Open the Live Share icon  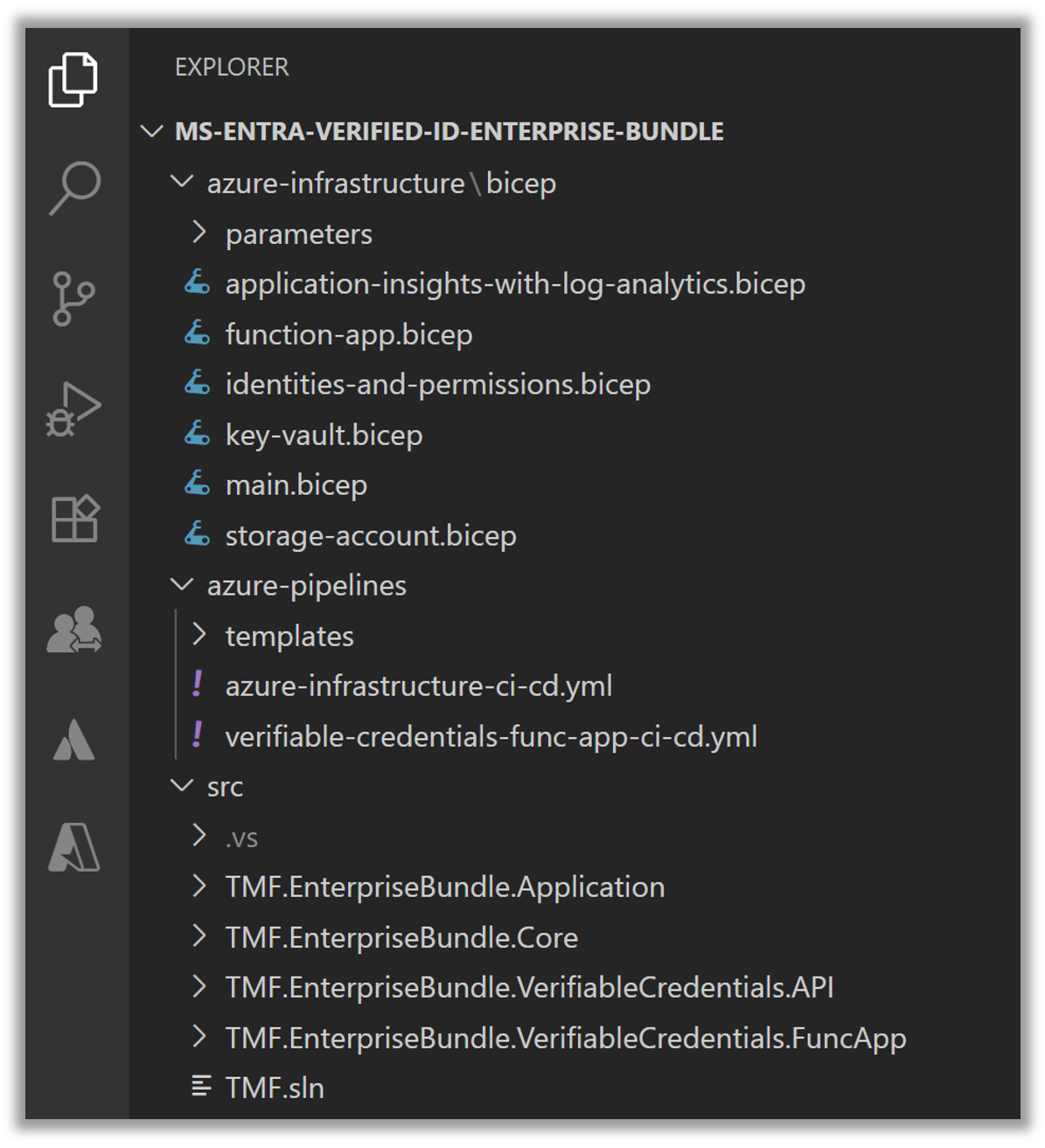click(74, 630)
